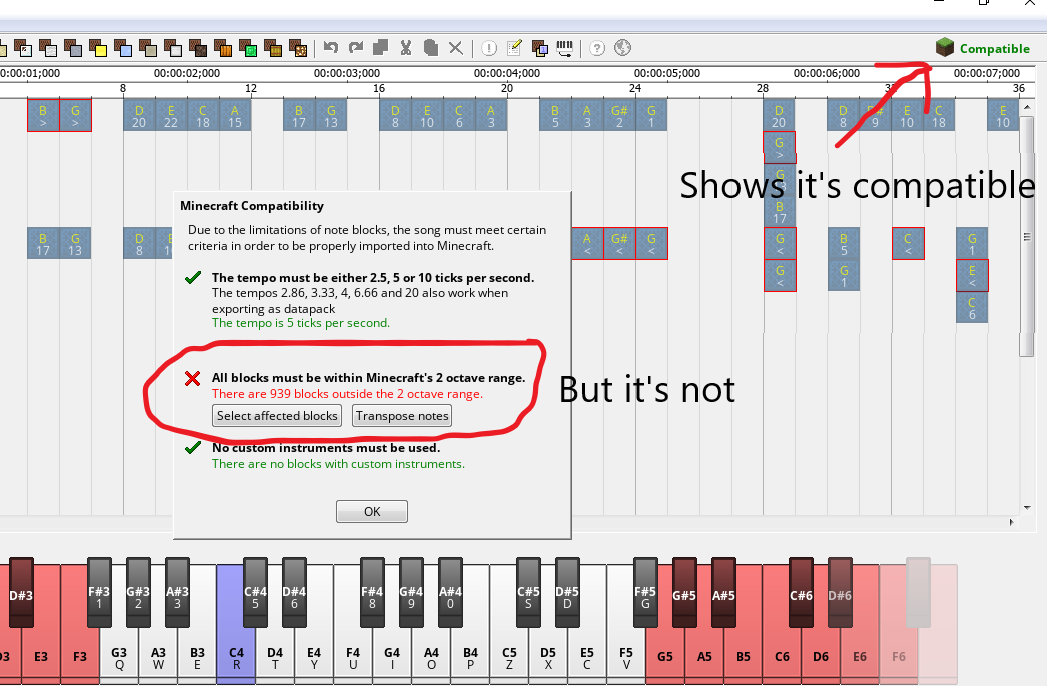
Task: Click the Transpose notes button
Action: [401, 415]
